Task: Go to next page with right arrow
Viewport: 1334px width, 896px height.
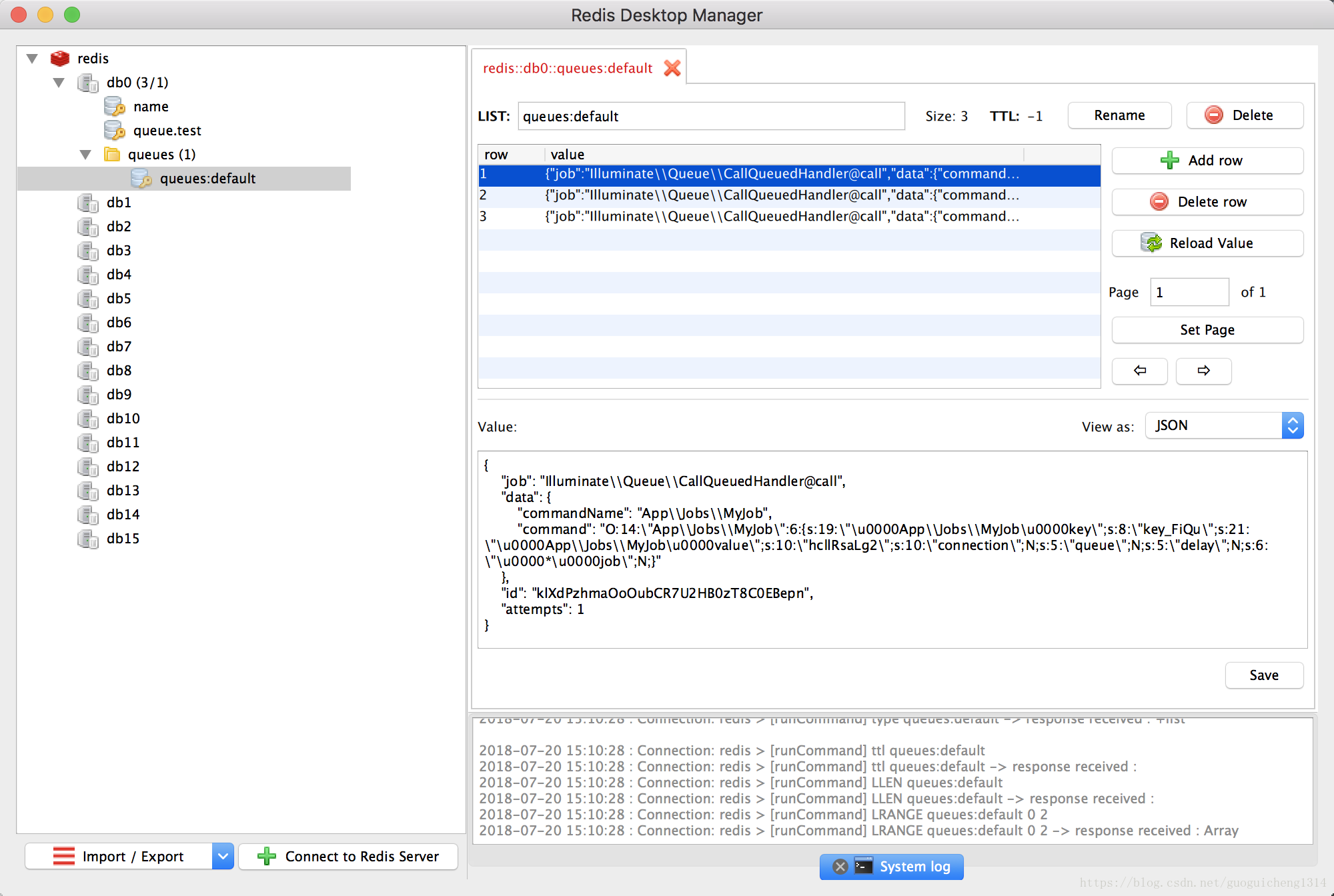Action: pos(1203,371)
